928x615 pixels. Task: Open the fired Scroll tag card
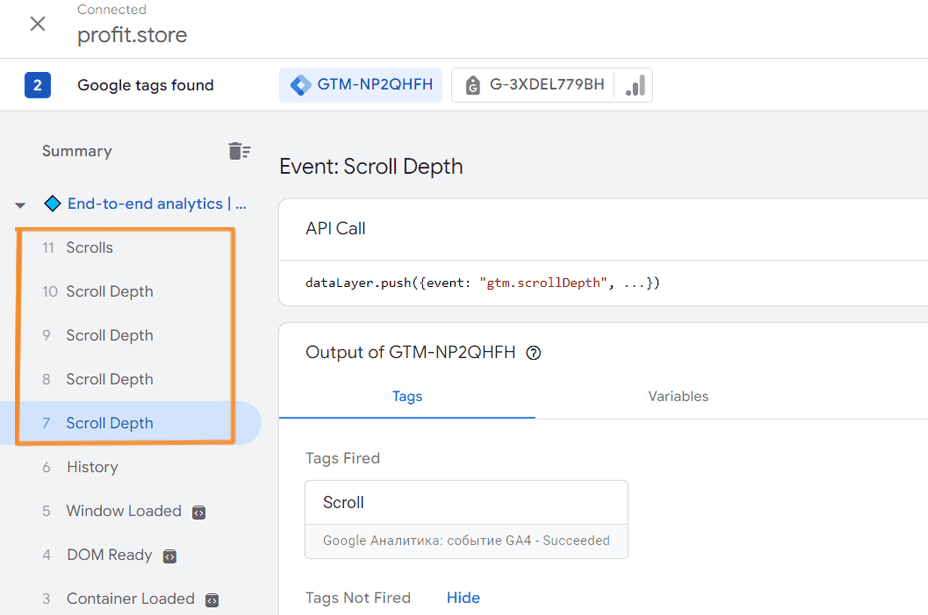coord(466,519)
